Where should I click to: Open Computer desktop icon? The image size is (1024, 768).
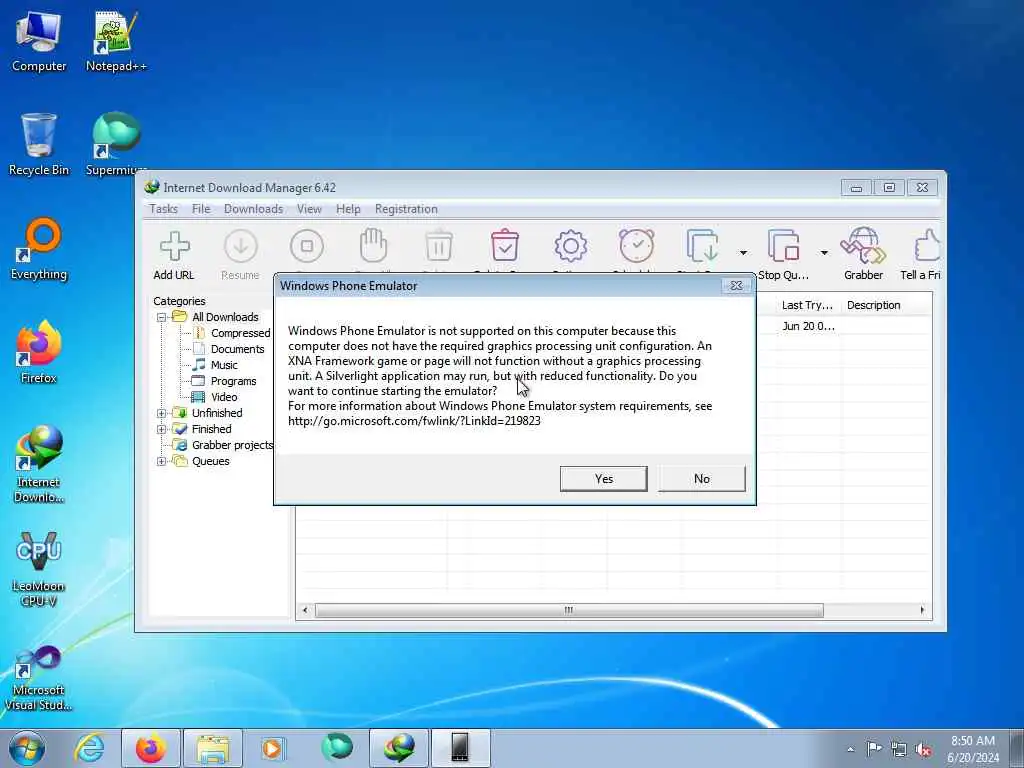tap(39, 41)
